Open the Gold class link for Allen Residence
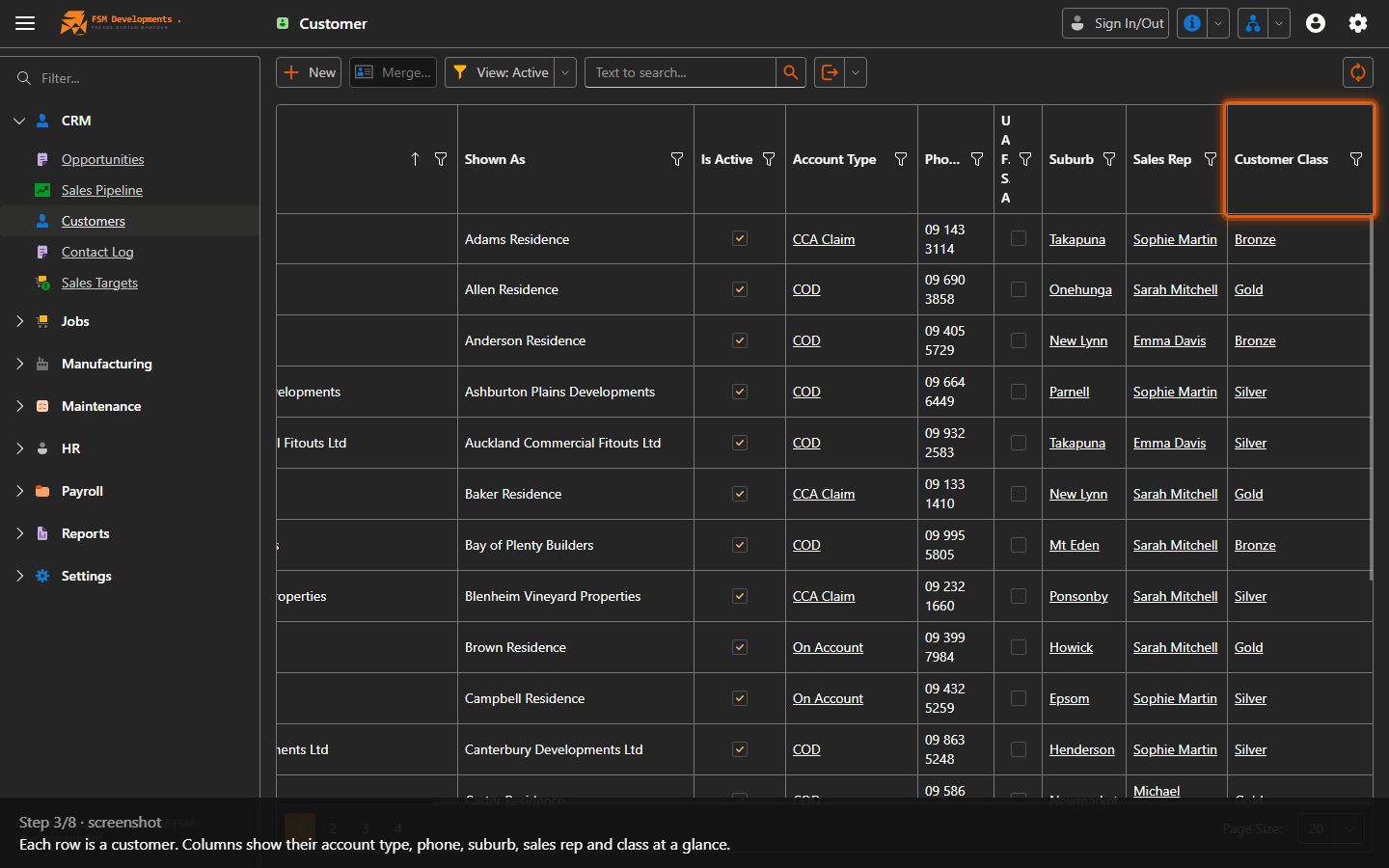The image size is (1389, 868). tap(1248, 289)
